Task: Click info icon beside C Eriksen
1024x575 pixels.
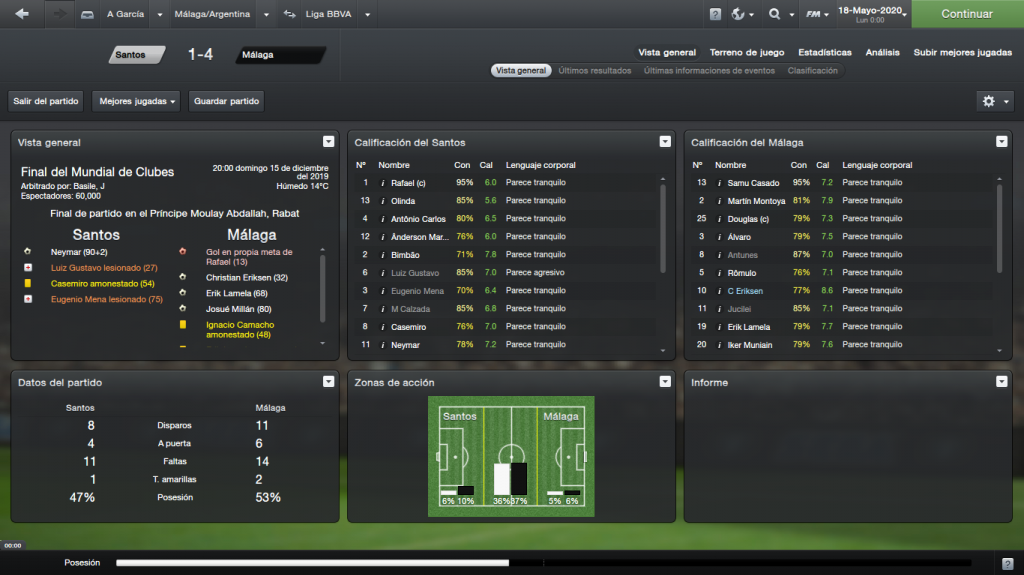Action: coord(719,291)
